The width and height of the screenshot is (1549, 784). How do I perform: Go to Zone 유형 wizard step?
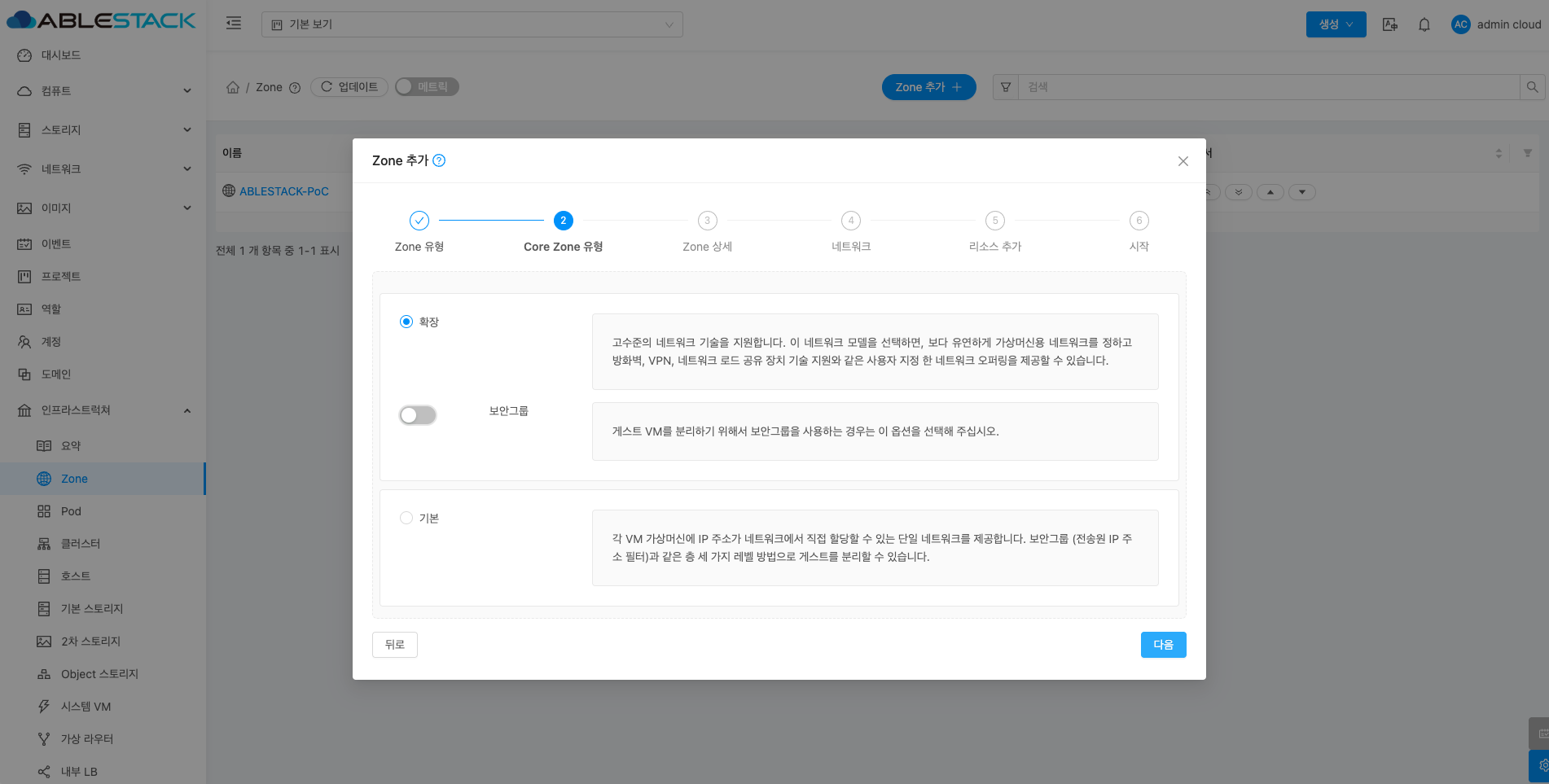pyautogui.click(x=419, y=231)
